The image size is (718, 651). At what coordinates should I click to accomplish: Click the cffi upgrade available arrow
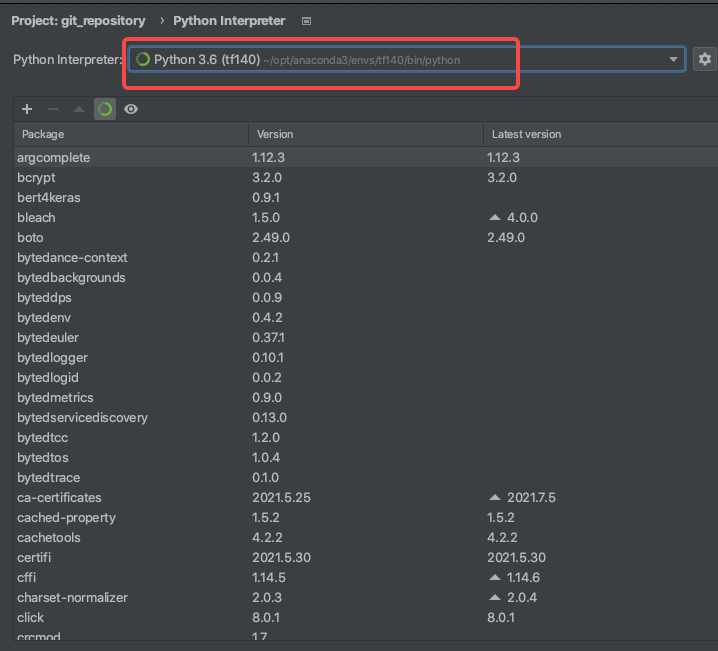(494, 577)
